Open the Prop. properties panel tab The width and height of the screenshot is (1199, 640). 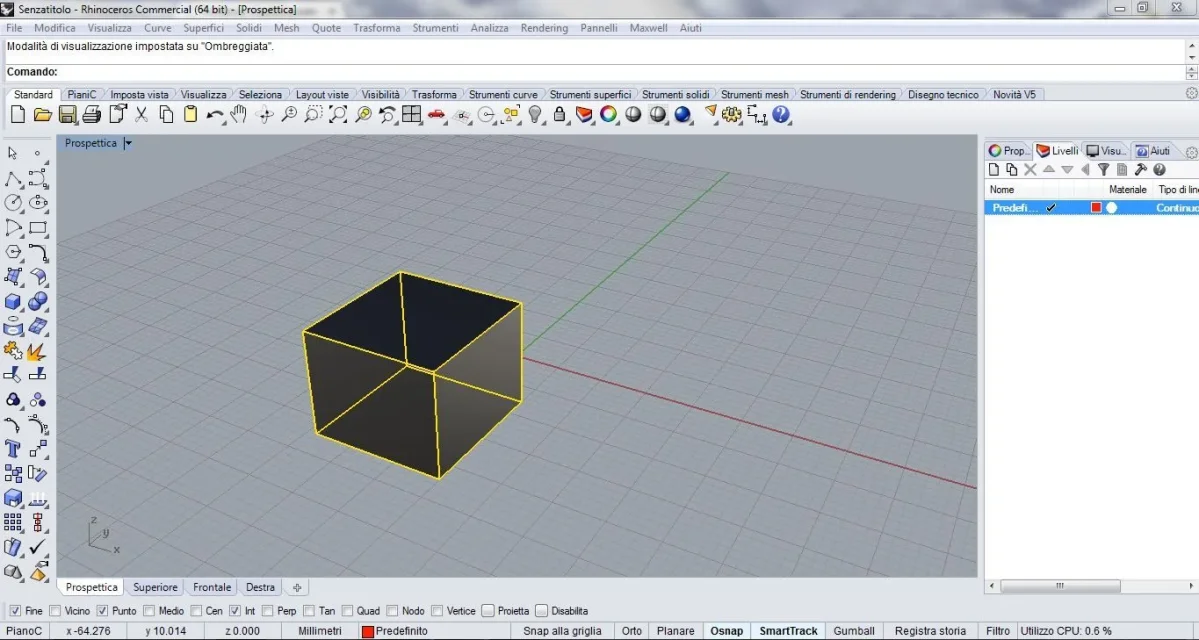(1009, 151)
